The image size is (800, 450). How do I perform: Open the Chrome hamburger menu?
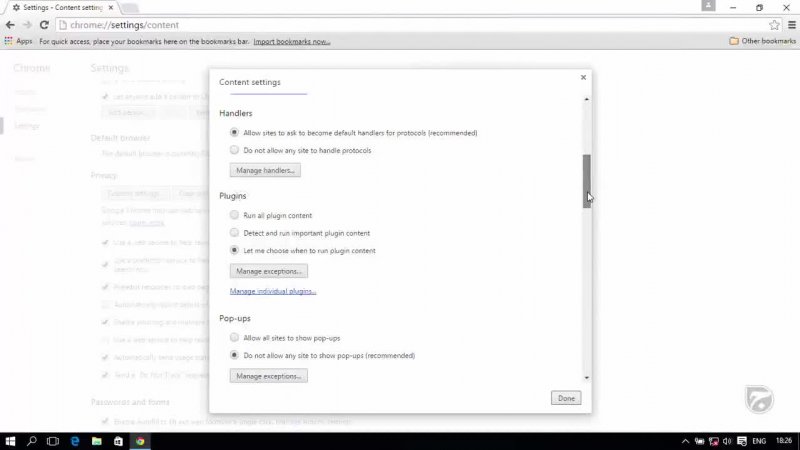tap(792, 24)
